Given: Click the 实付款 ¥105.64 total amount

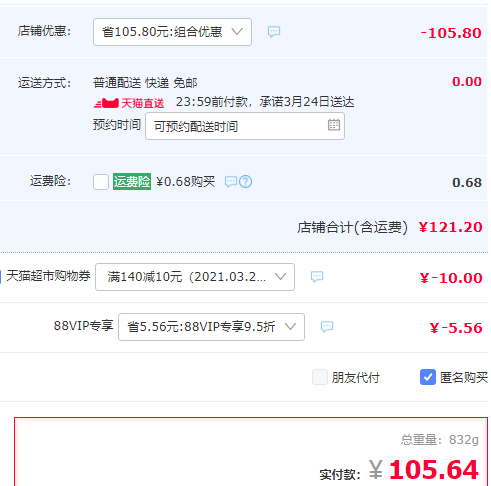Looking at the screenshot, I should 424,470.
